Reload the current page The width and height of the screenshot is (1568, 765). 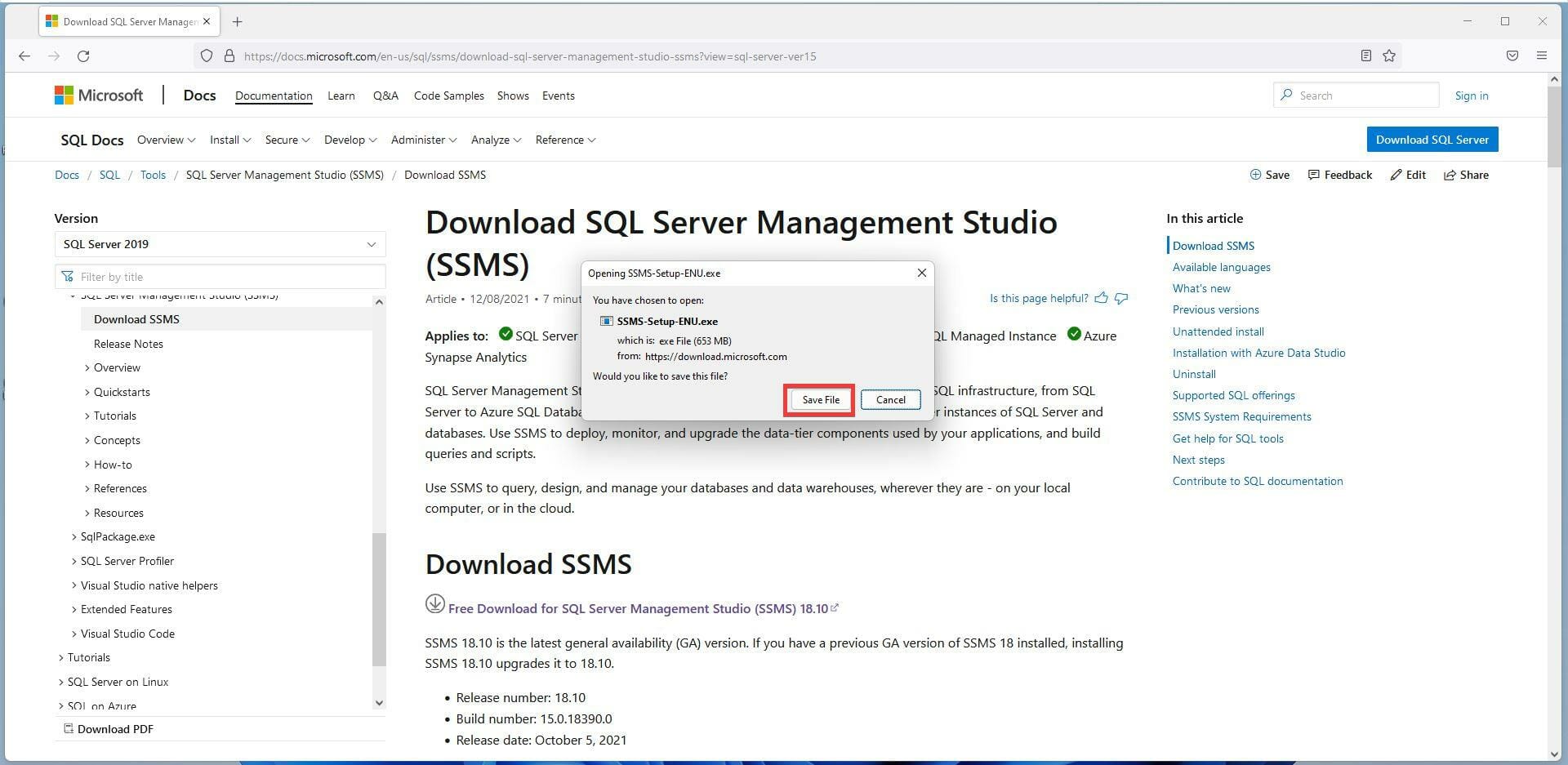click(x=84, y=56)
